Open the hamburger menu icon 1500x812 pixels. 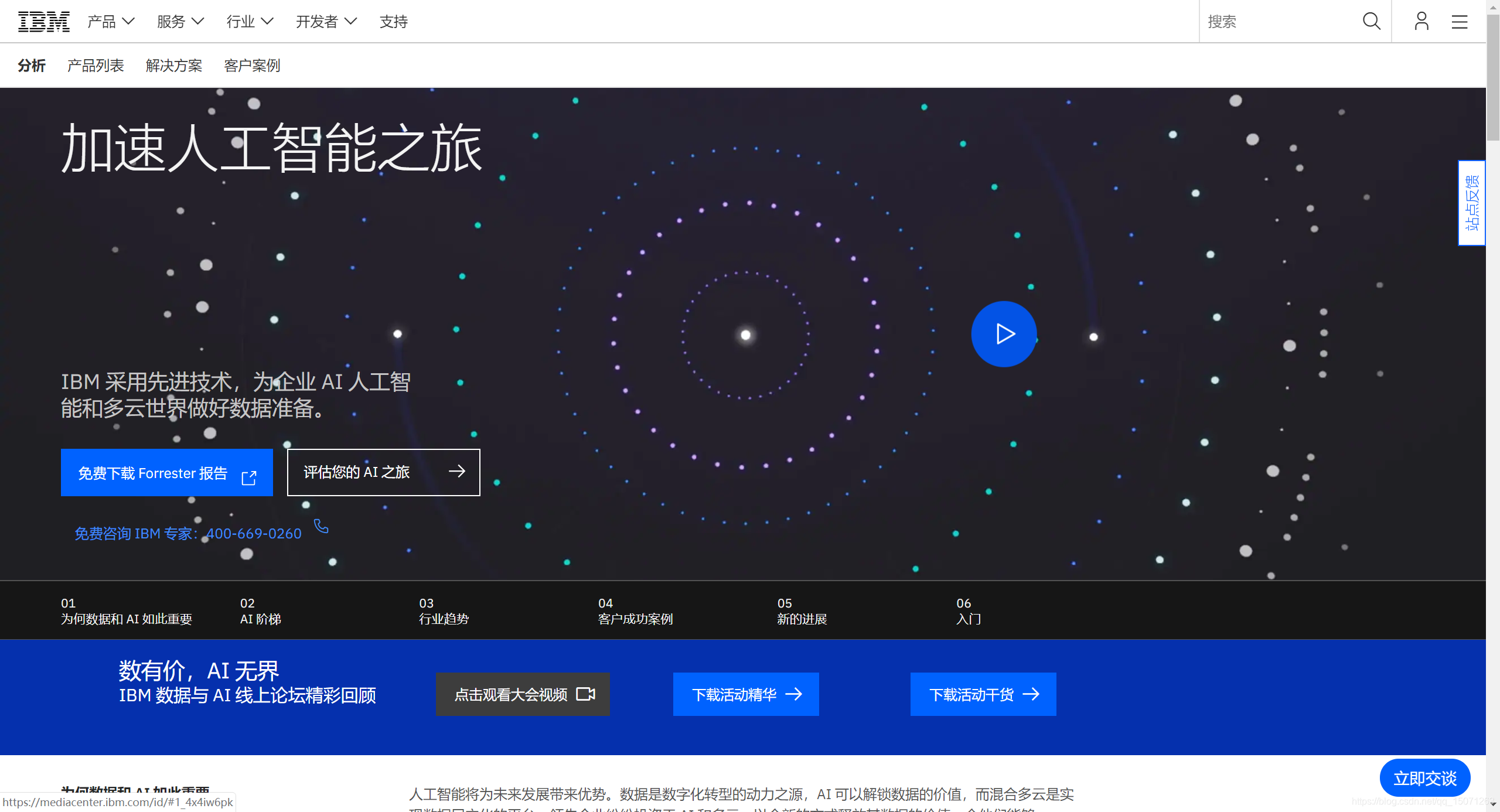click(1459, 22)
